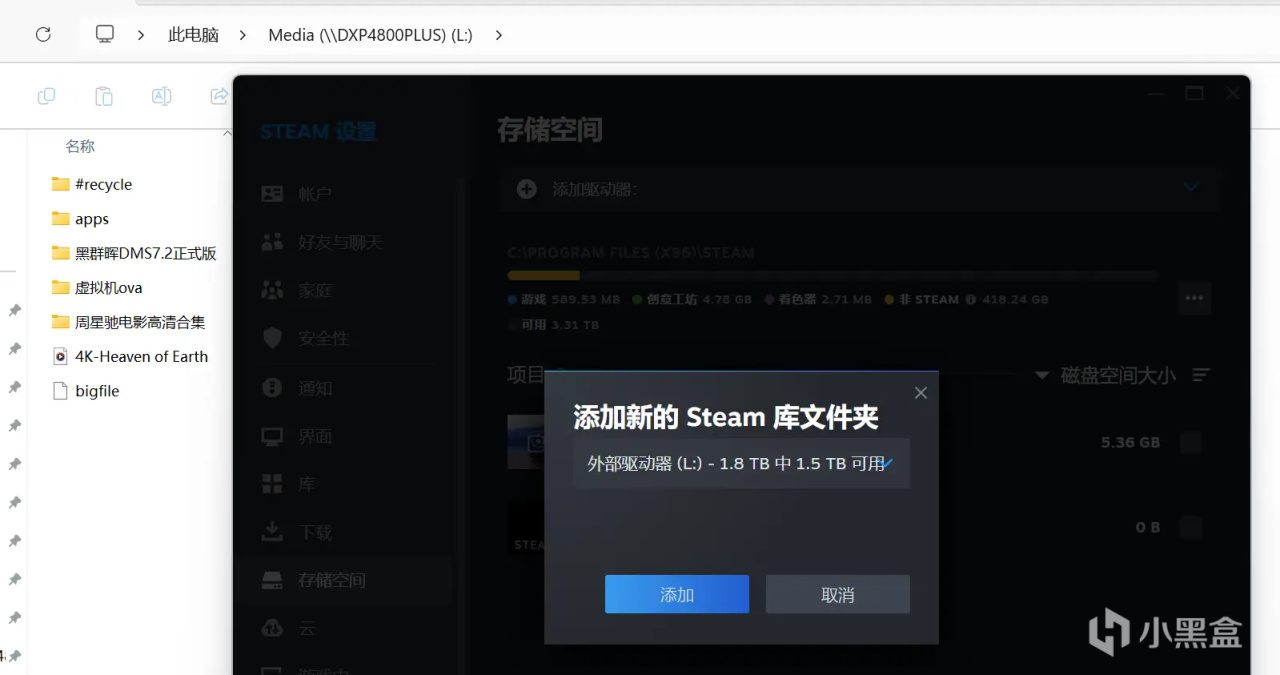The height and width of the screenshot is (675, 1280).
Task: Click the 好友与聊天 people icon
Action: [272, 242]
